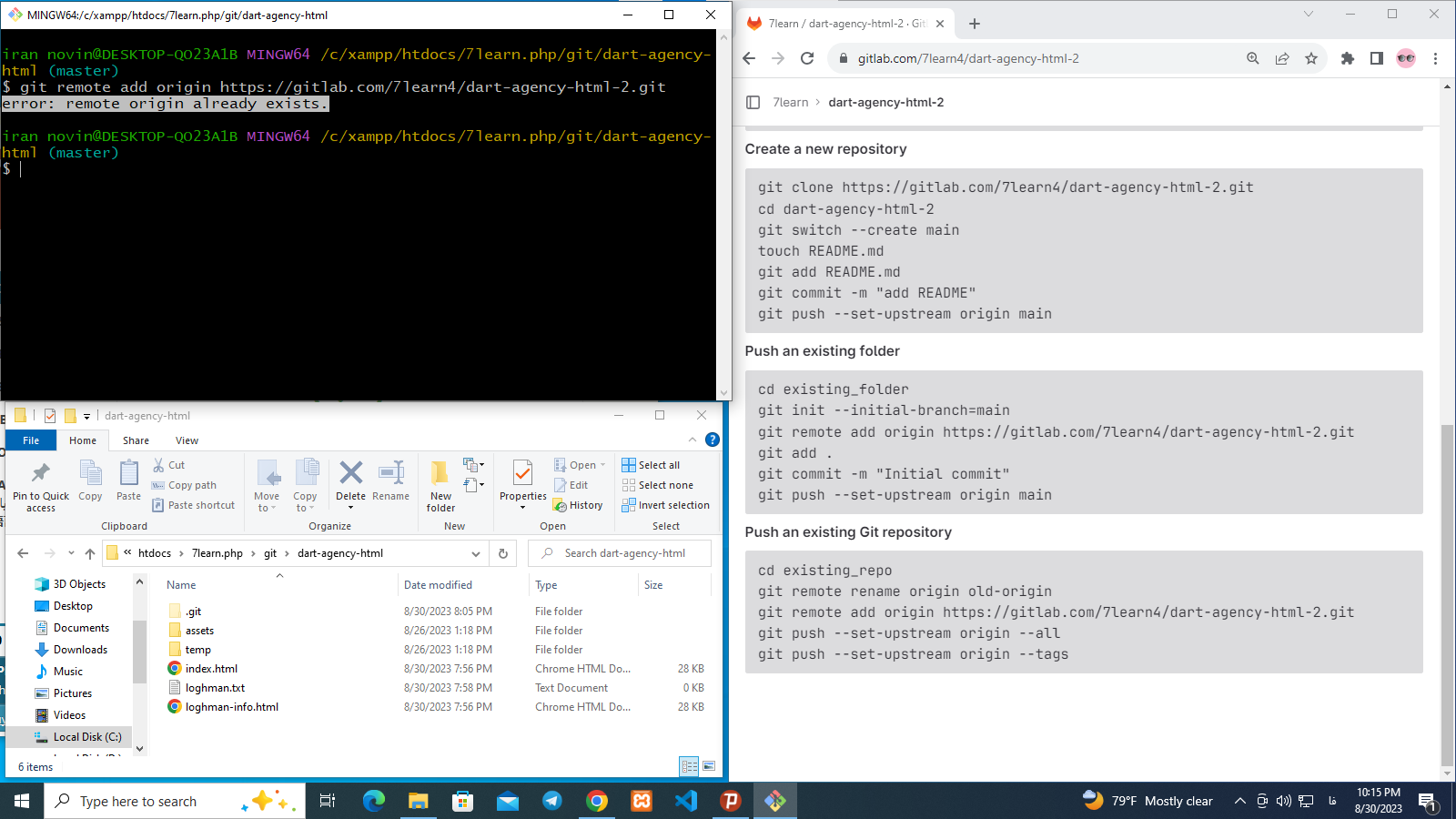1456x819 pixels.
Task: Open Chrome extensions puzzle icon
Action: 1348,58
